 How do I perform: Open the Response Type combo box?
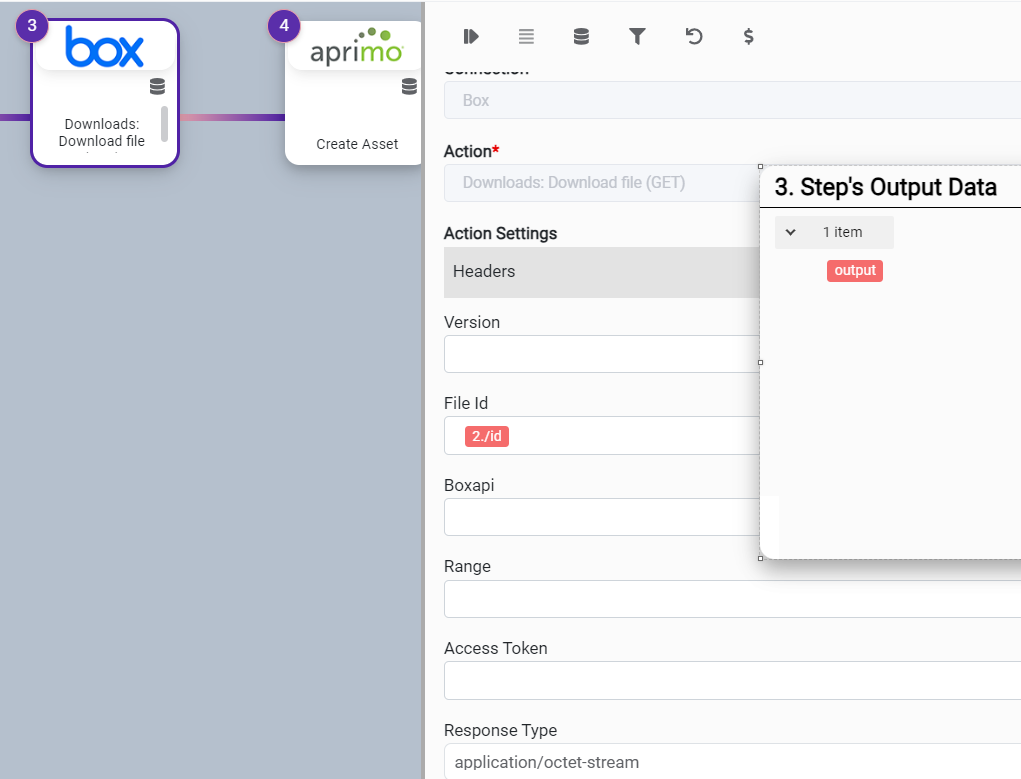(730, 762)
